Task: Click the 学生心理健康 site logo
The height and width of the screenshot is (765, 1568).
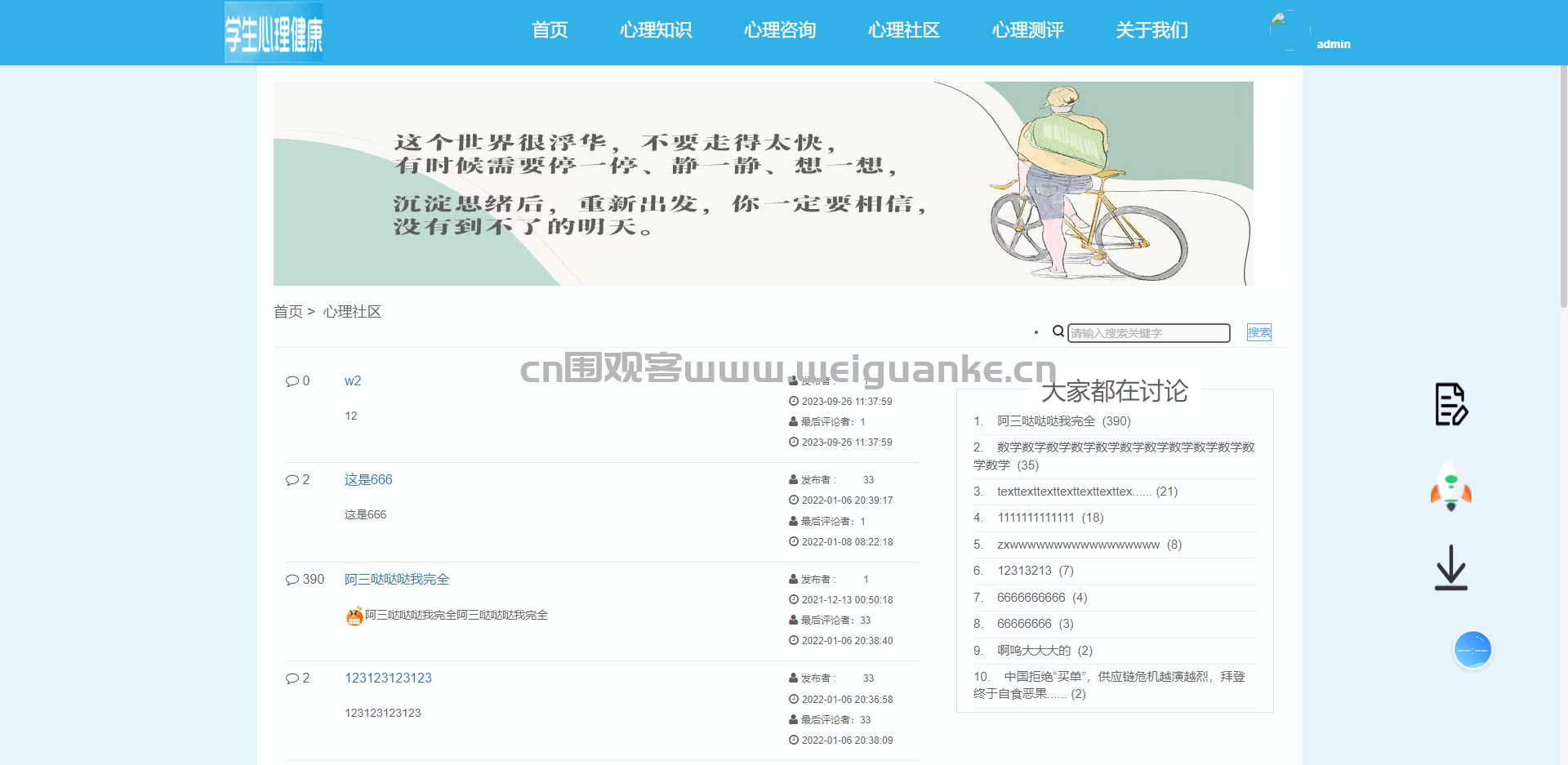Action: [274, 33]
